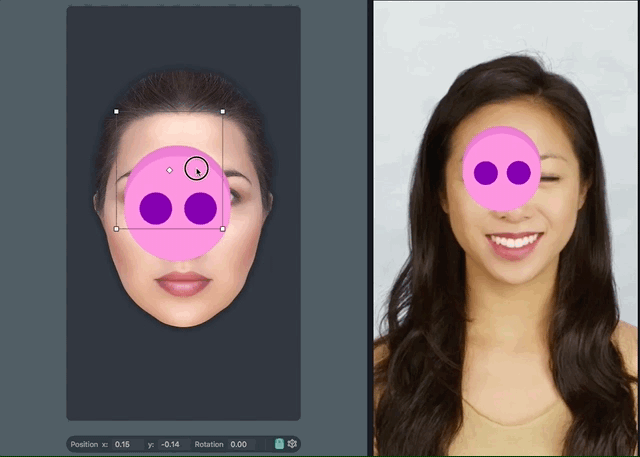Screen dimensions: 640x457
Task: Click left purple nostril in preview
Action: click(486, 173)
